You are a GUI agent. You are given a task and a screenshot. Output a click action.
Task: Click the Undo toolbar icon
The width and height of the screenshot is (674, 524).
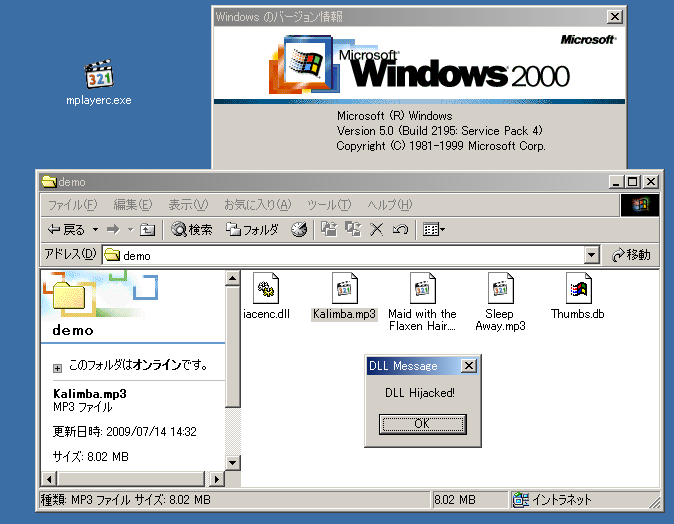coord(400,230)
